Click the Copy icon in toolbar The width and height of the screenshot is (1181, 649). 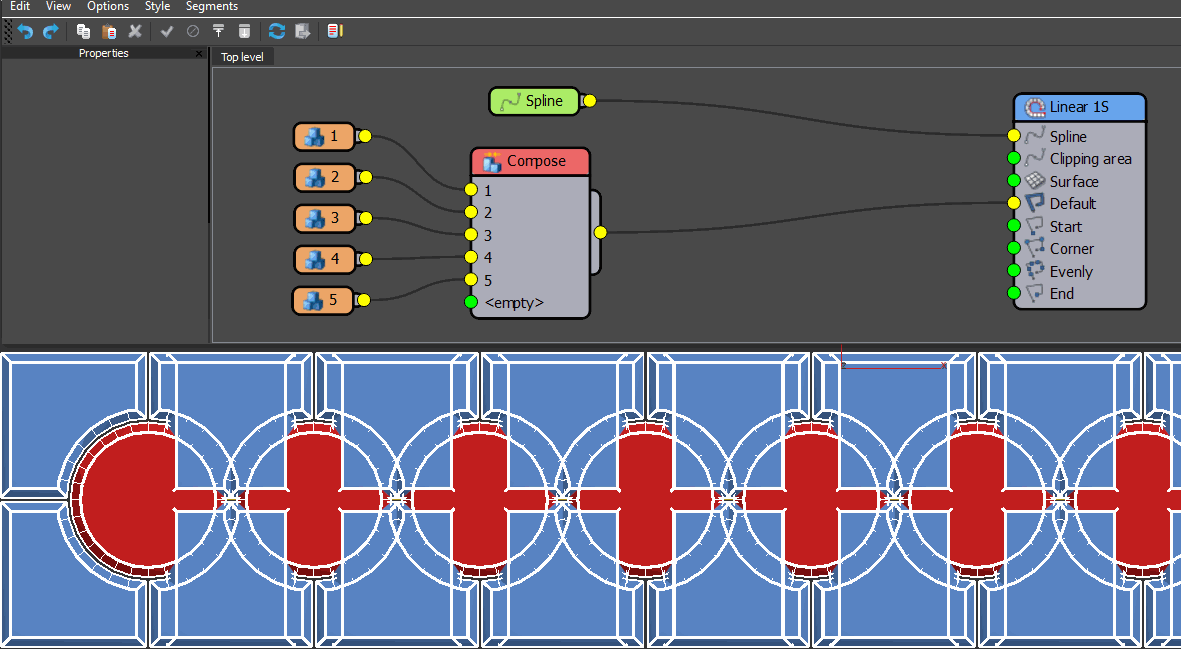(x=84, y=32)
